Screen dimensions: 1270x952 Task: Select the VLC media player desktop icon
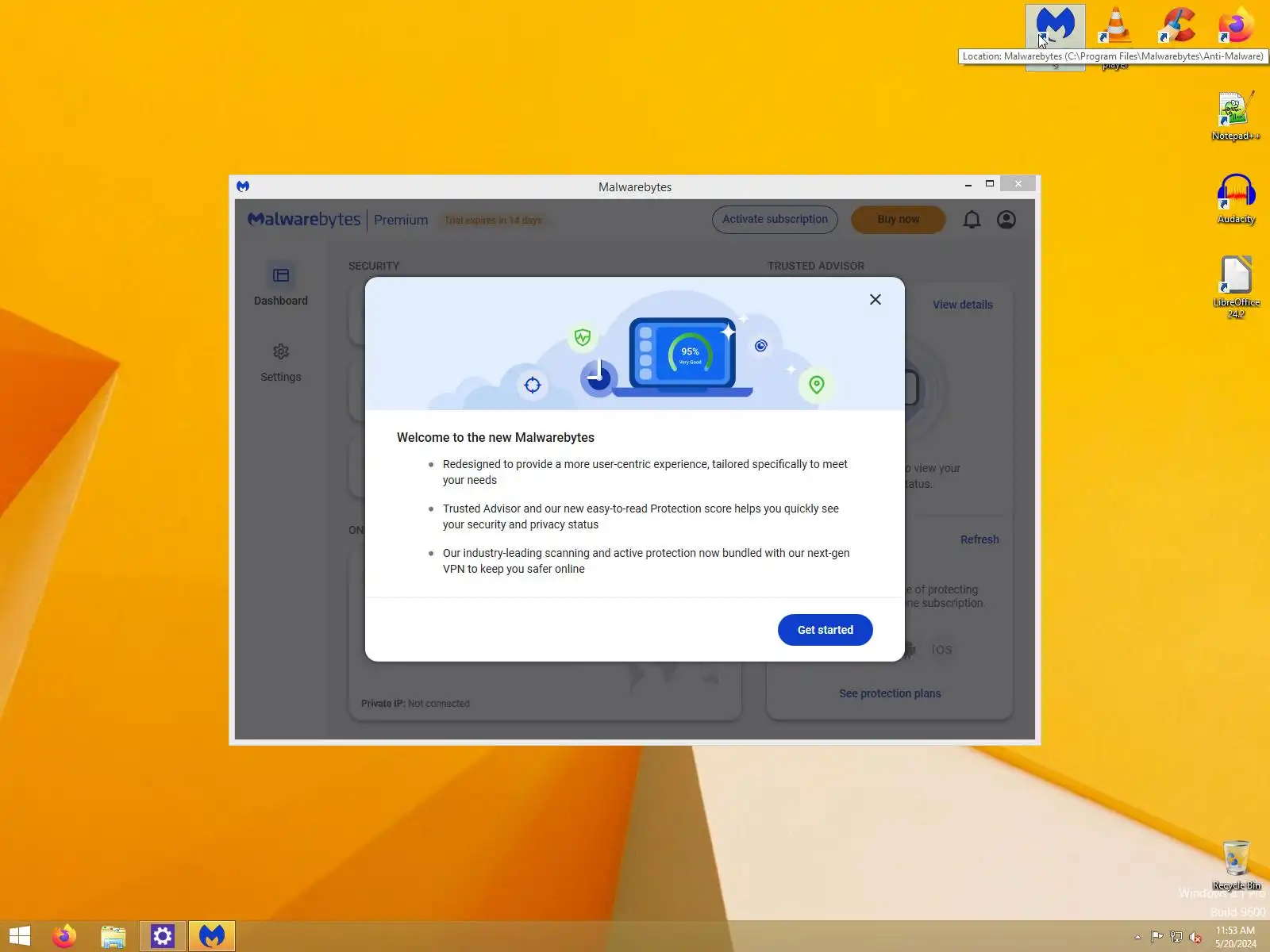(x=1115, y=26)
